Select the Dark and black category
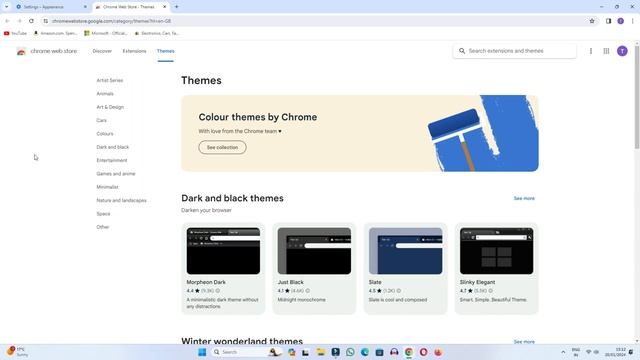640x360 pixels. tap(113, 147)
